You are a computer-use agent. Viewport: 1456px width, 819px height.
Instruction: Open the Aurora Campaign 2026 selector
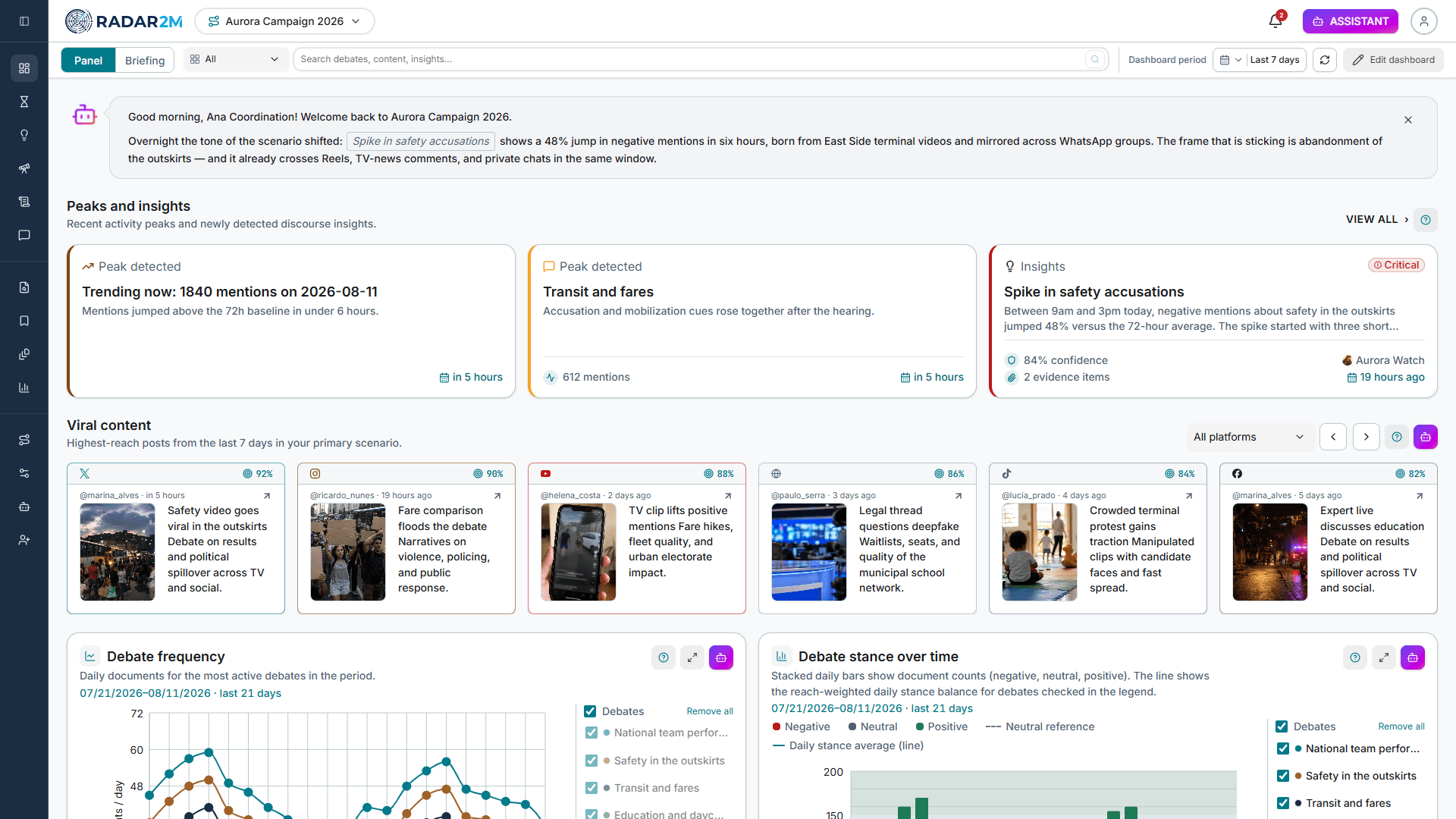284,21
